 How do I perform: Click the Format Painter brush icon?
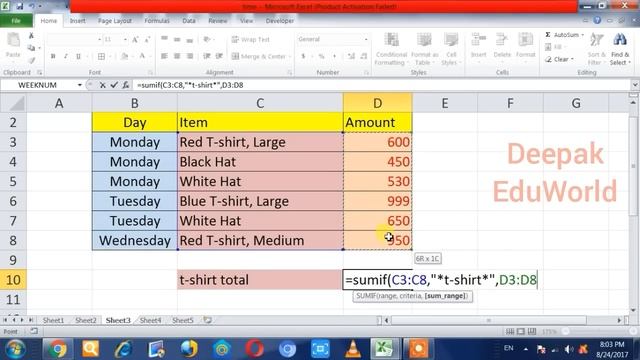pos(31,61)
